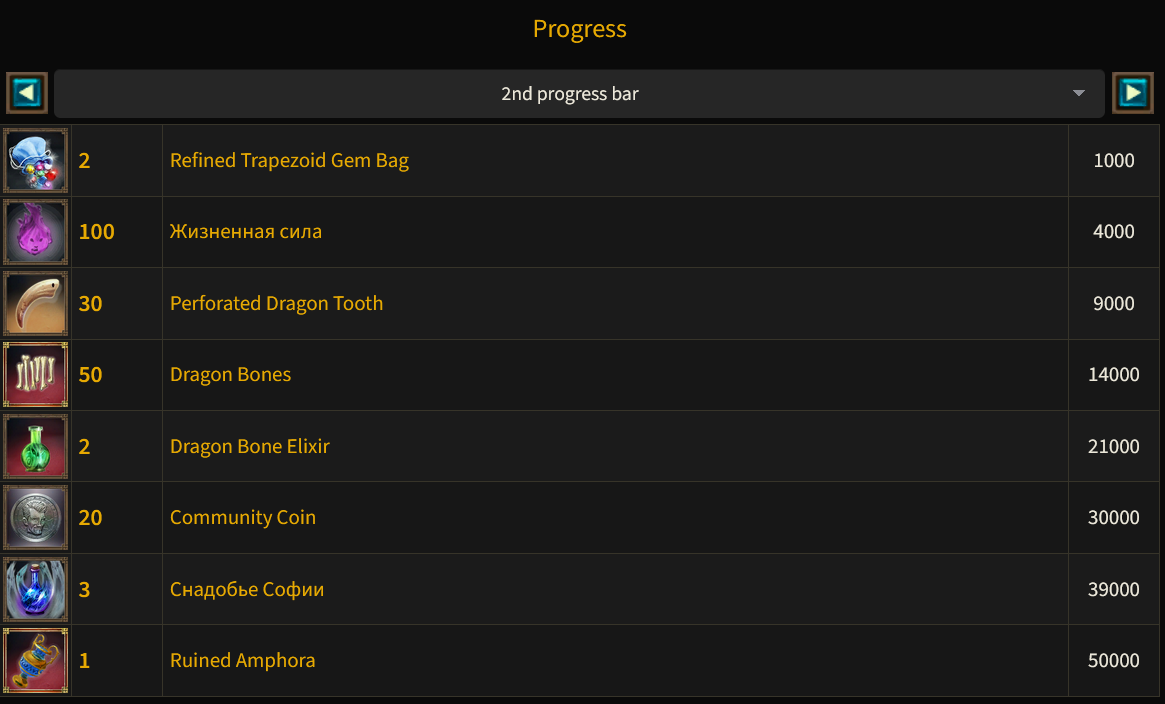This screenshot has width=1165, height=704.
Task: Open the Perforated Dragon Tooth link
Action: click(276, 303)
